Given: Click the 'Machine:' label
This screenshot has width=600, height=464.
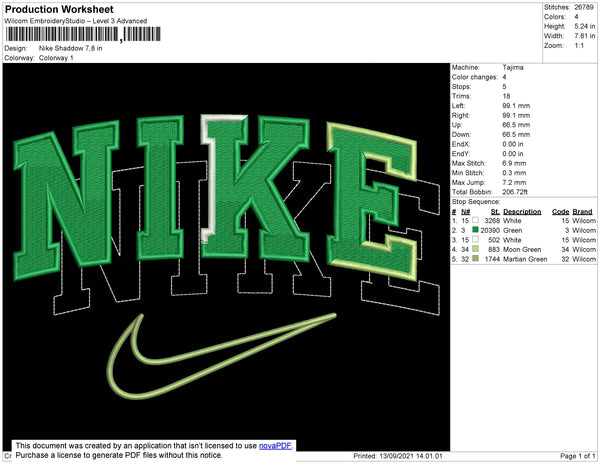Looking at the screenshot, I should point(465,67).
